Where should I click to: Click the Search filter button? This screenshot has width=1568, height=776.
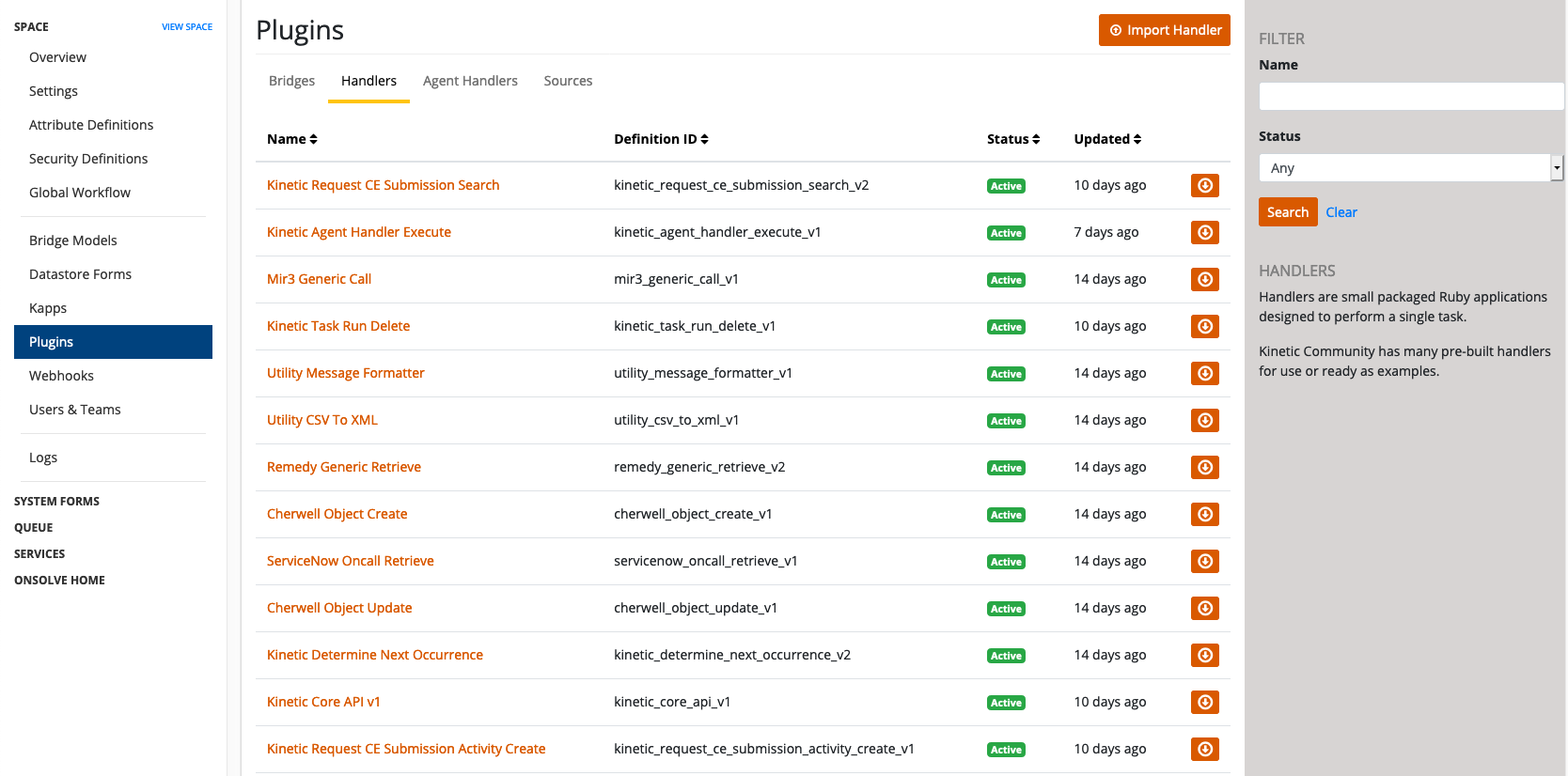pos(1288,212)
